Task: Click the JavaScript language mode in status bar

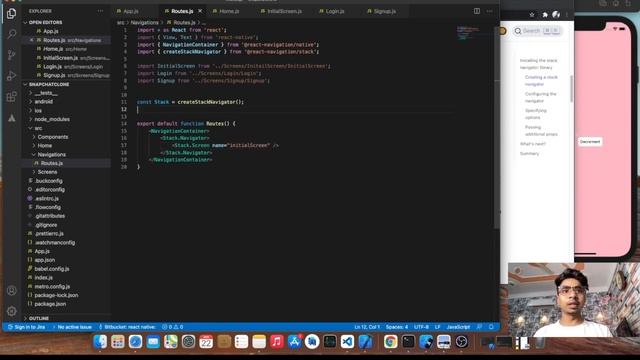Action: [458, 327]
